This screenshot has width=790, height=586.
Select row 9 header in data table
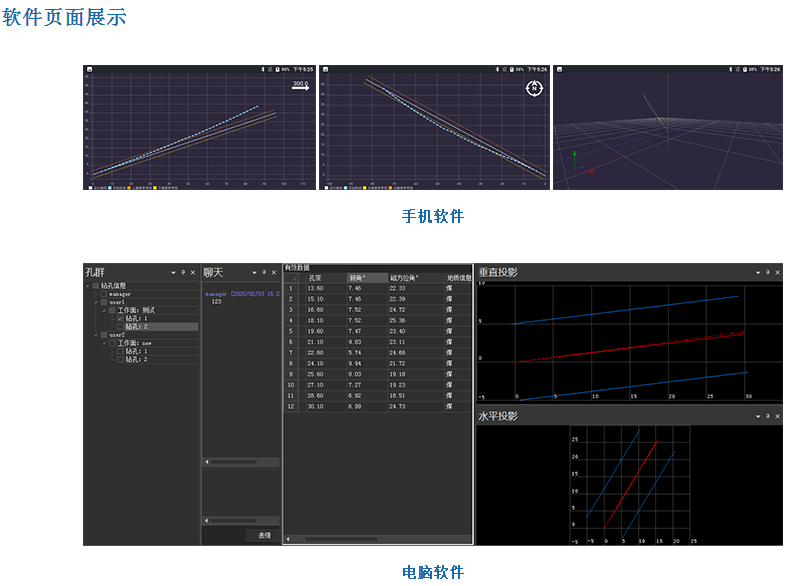[291, 374]
